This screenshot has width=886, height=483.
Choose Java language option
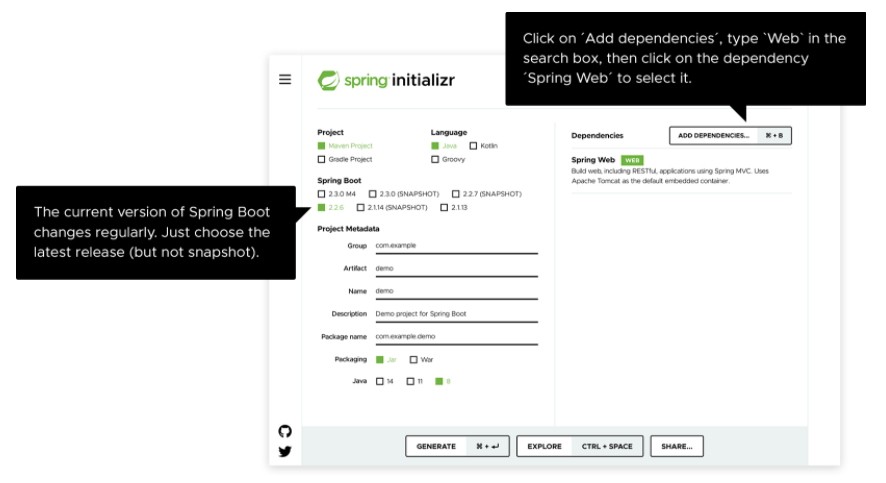point(444,146)
